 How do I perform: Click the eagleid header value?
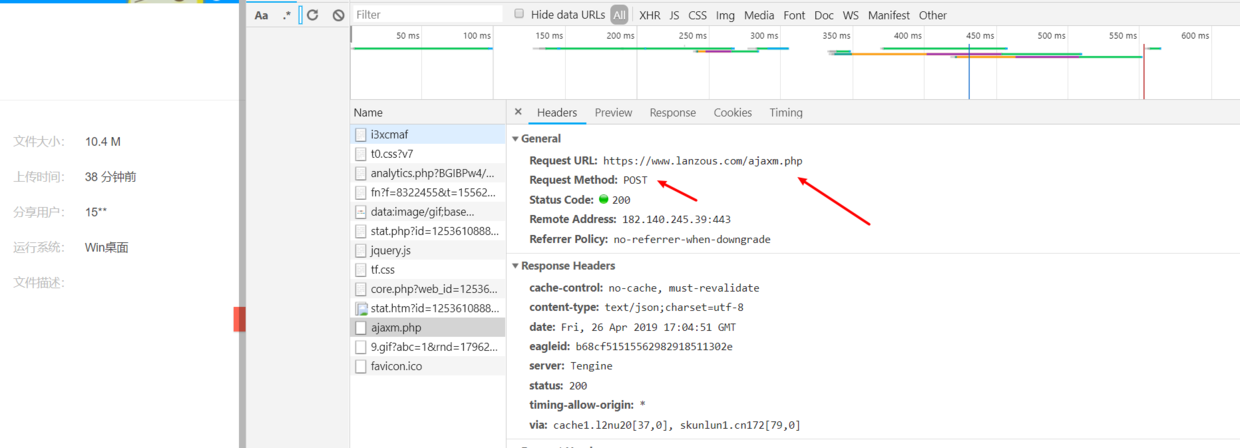pos(654,346)
